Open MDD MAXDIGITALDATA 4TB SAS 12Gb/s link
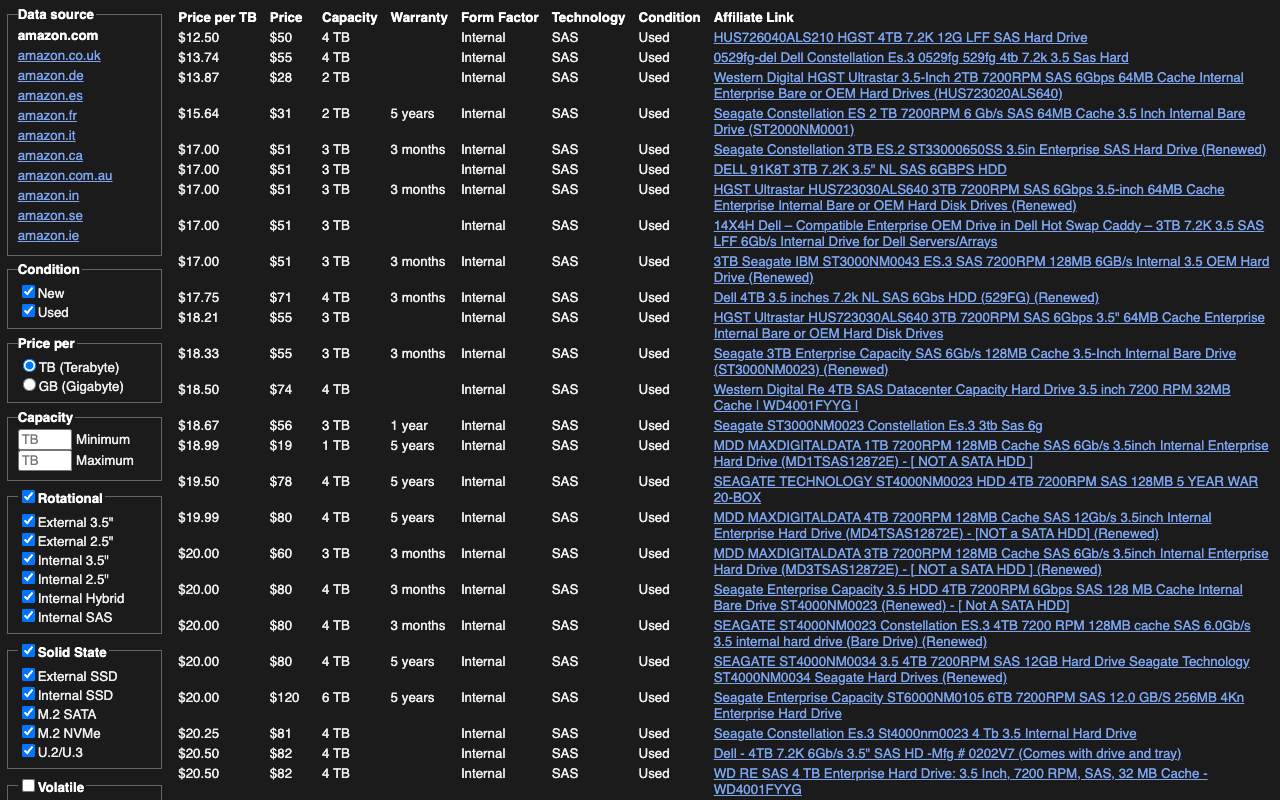Image resolution: width=1280 pixels, height=800 pixels. tap(963, 525)
